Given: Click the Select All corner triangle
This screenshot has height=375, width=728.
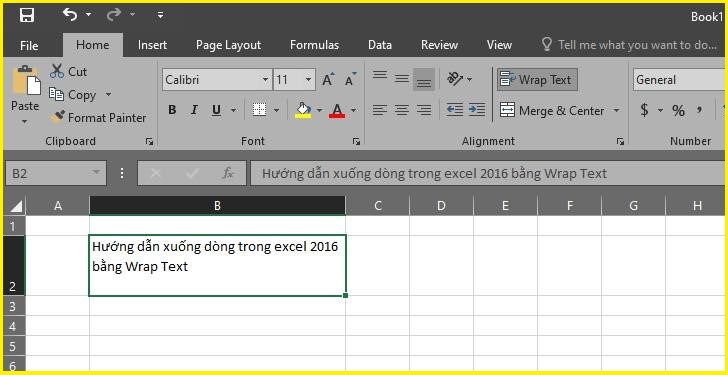Looking at the screenshot, I should tap(15, 206).
